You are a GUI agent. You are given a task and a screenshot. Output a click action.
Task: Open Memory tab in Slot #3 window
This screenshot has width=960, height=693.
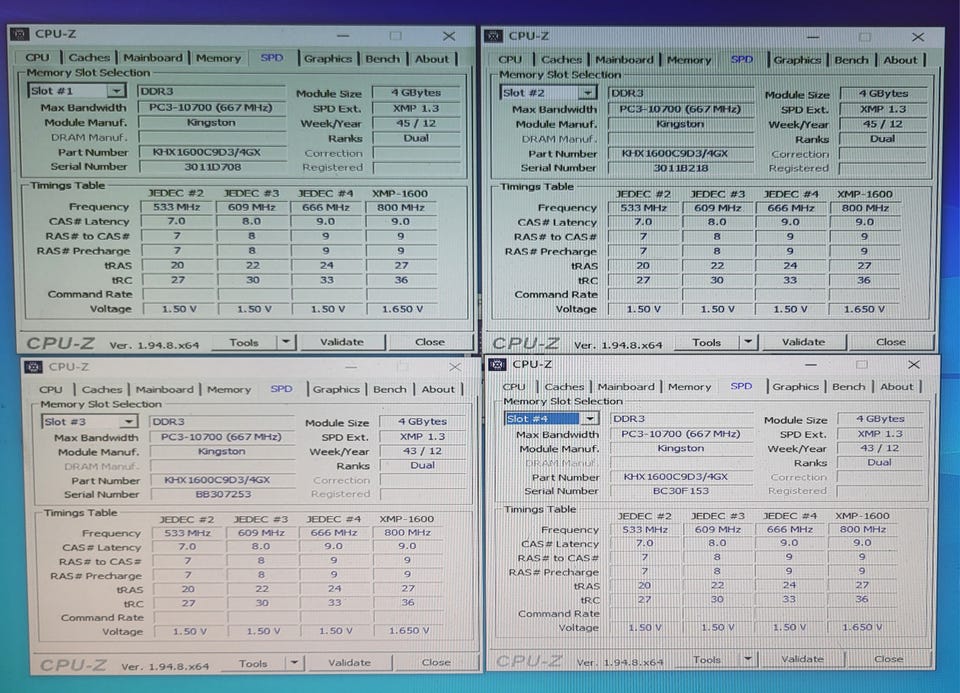(229, 389)
